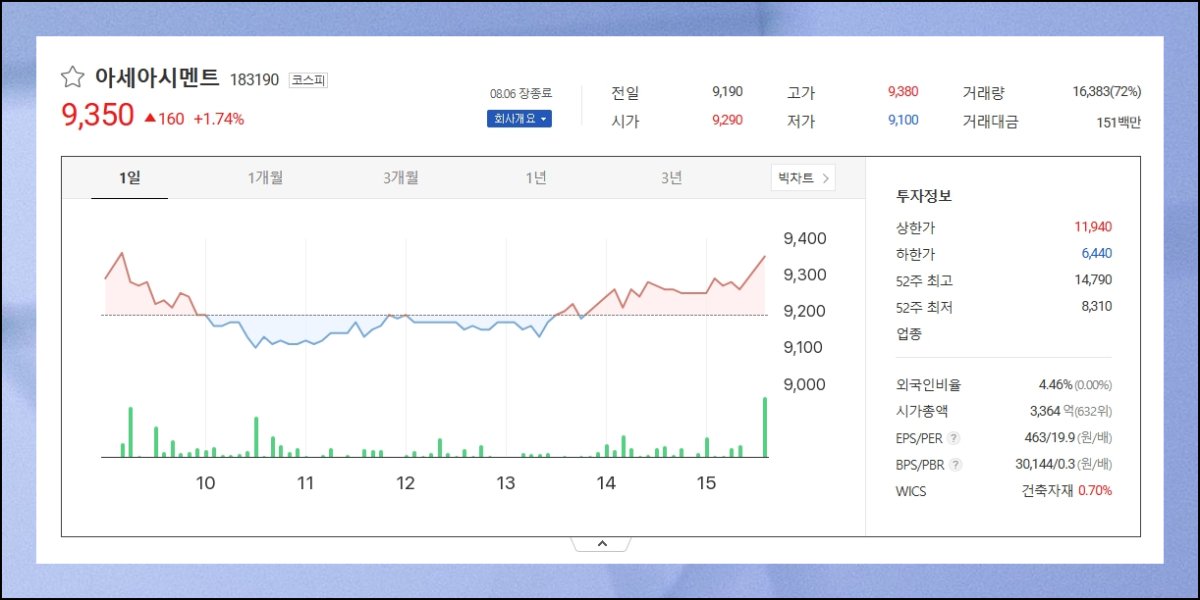Click the stock name 아세아시멘트
1200x600 pixels.
(156, 78)
